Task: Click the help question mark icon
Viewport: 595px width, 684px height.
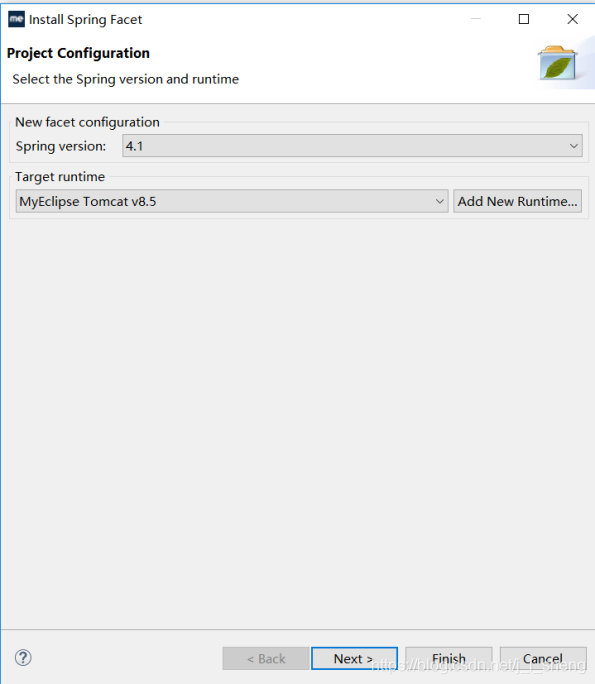Action: [23, 657]
